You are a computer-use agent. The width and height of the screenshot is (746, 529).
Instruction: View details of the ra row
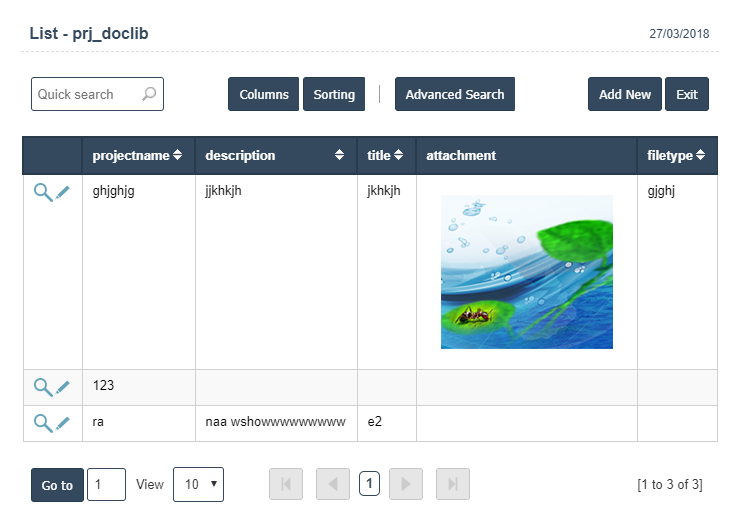(43, 423)
